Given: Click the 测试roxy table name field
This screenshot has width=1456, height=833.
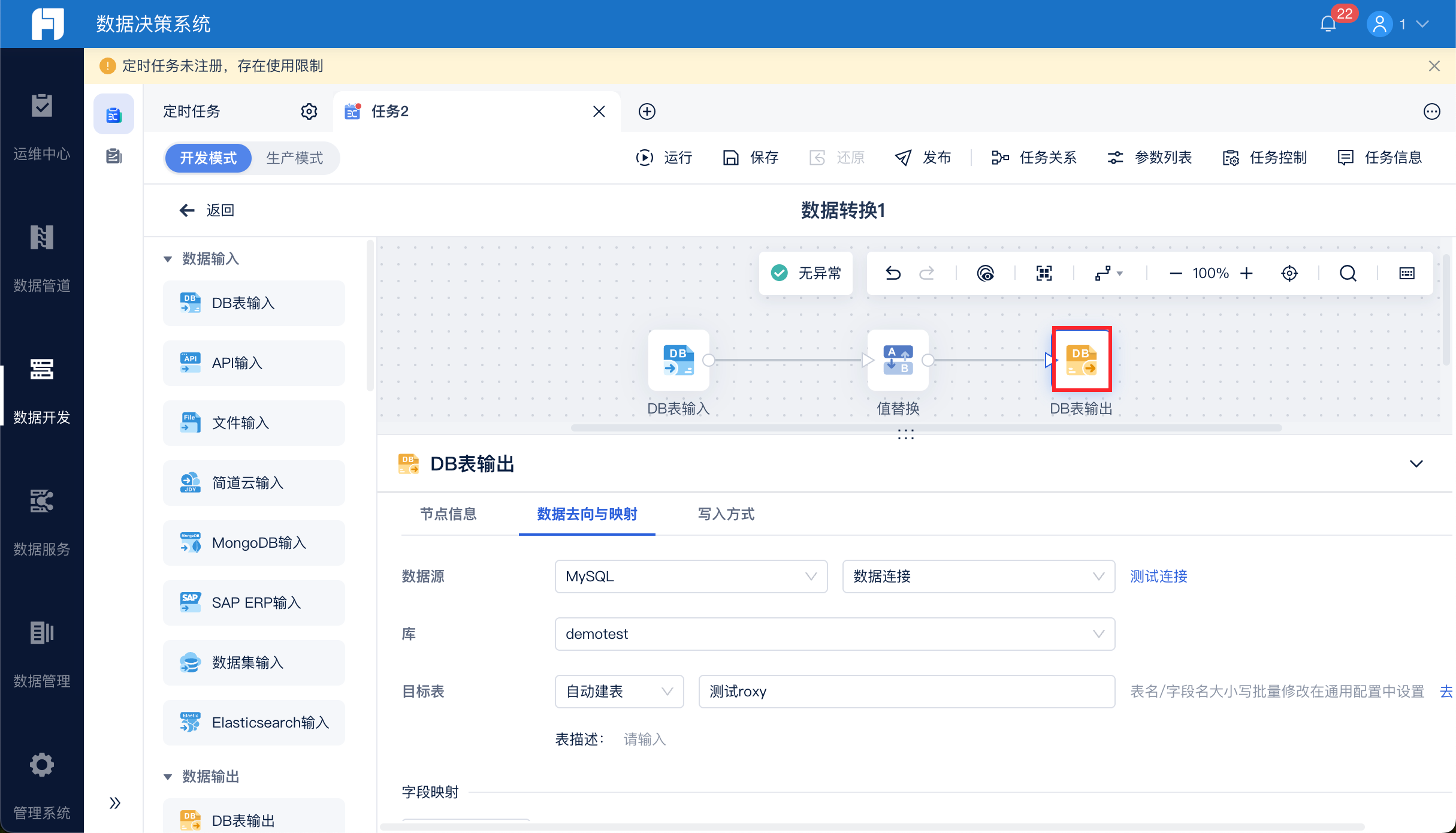Looking at the screenshot, I should [x=906, y=691].
